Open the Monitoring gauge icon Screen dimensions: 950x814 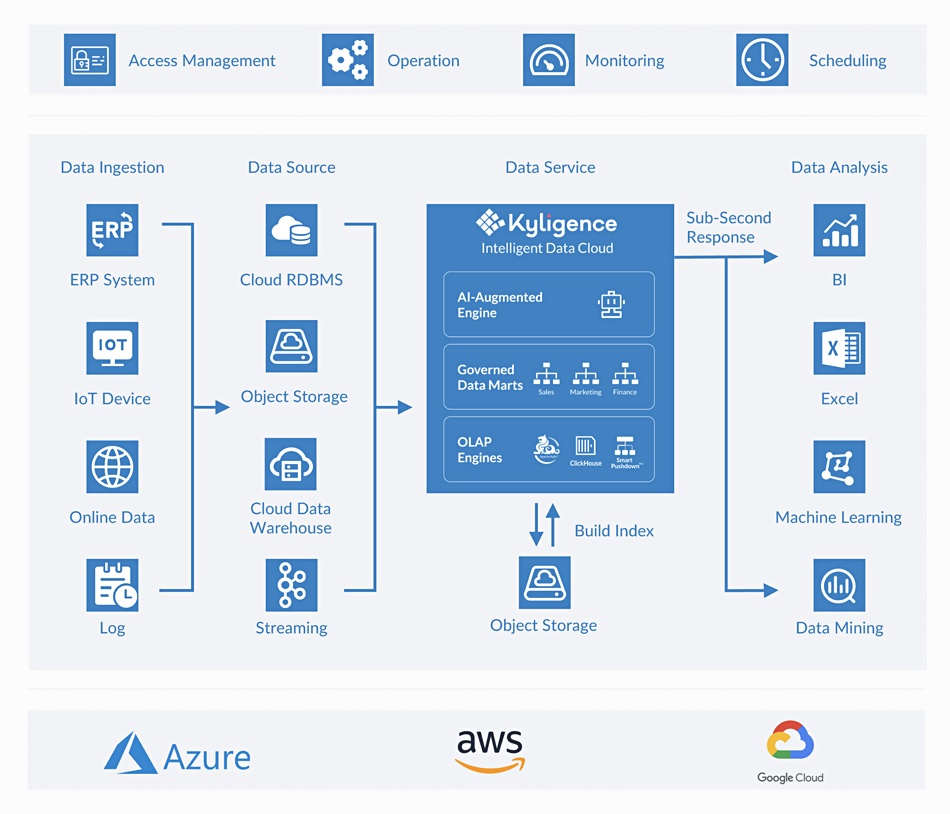(549, 60)
